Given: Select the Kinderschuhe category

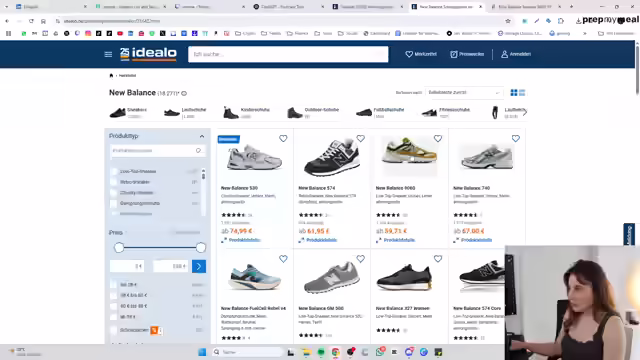Looking at the screenshot, I should click(x=246, y=112).
